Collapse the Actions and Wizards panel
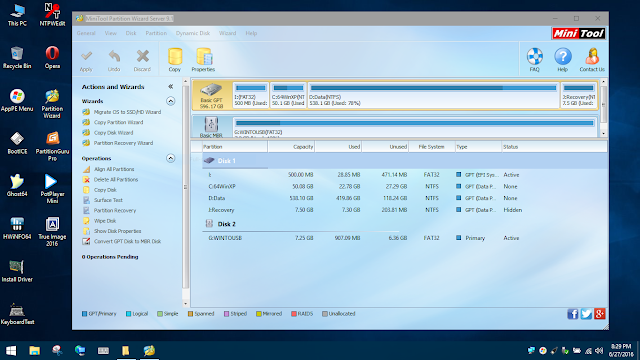Screen dimensions: 640x360 click(x=171, y=87)
